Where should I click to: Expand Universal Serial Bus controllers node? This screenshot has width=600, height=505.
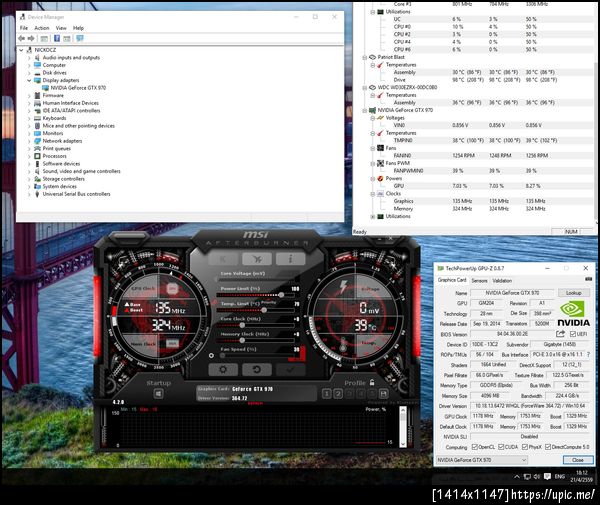29,194
